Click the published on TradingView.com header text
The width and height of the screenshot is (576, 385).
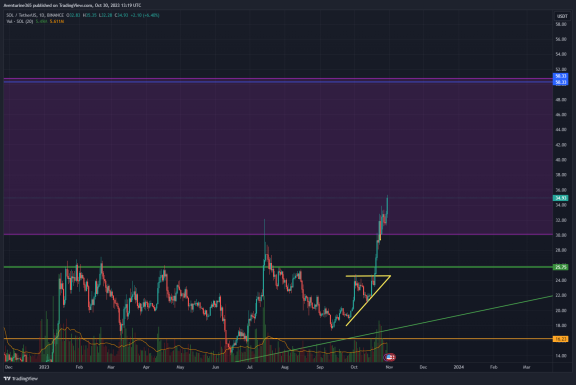(72, 5)
